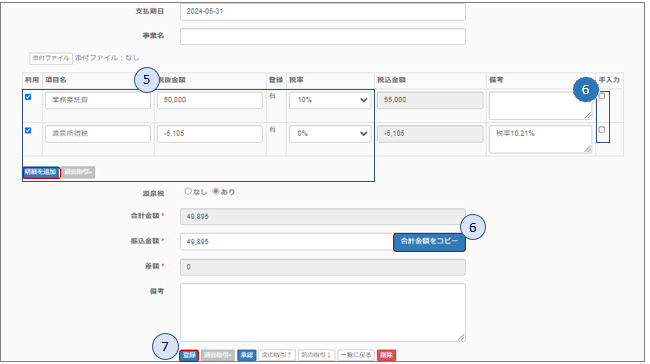Click the large 備考 textarea at bottom

pyautogui.click(x=323, y=313)
